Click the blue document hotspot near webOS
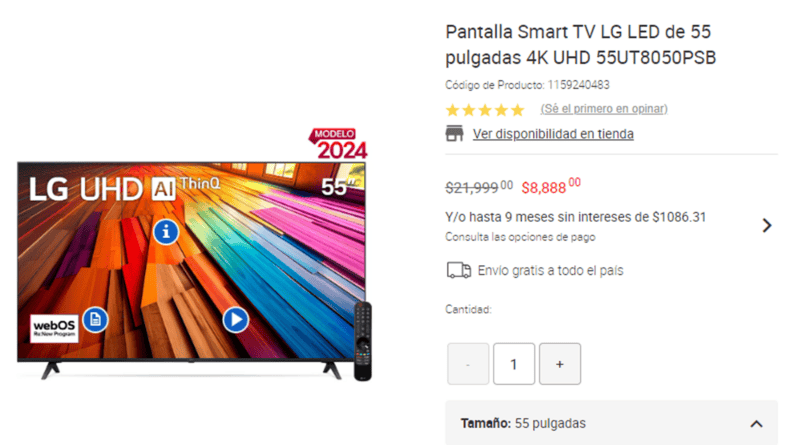The width and height of the screenshot is (800, 445). (x=95, y=320)
